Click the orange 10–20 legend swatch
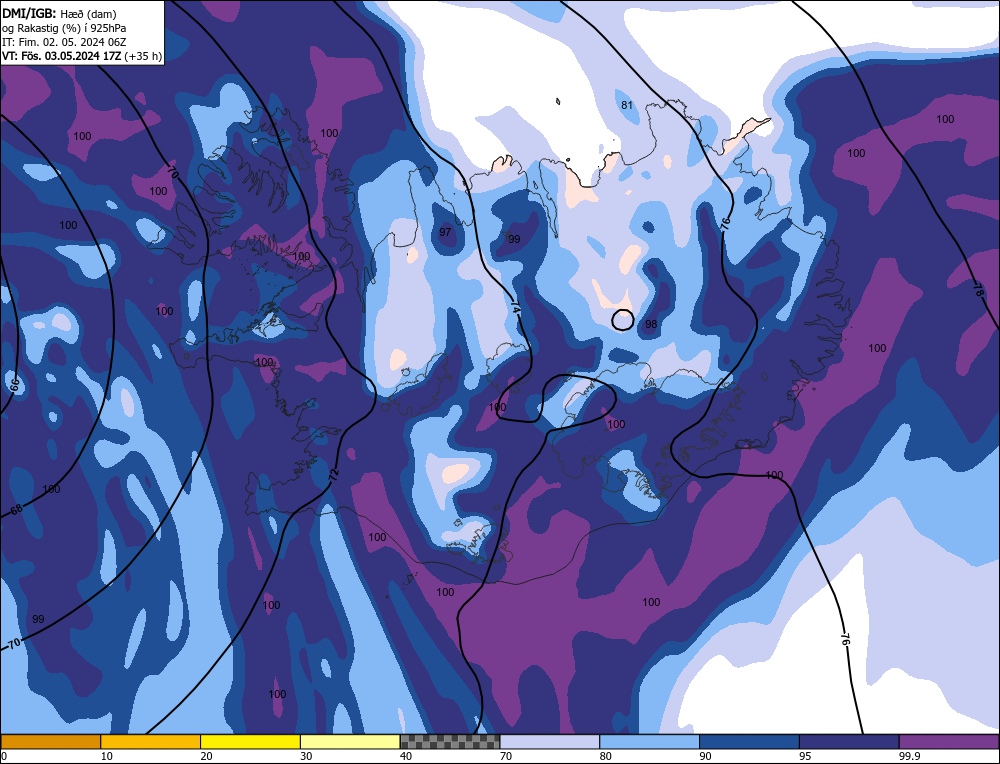 pyautogui.click(x=151, y=741)
